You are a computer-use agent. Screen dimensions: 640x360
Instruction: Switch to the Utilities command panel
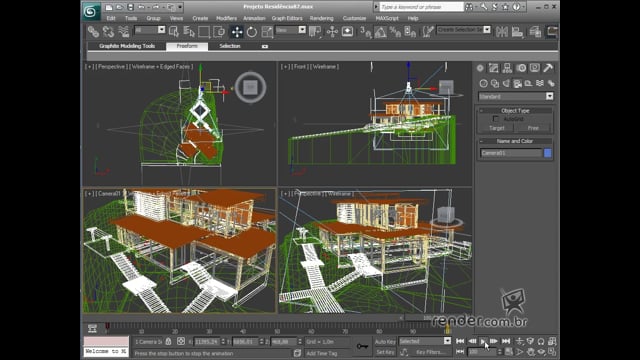[548, 68]
